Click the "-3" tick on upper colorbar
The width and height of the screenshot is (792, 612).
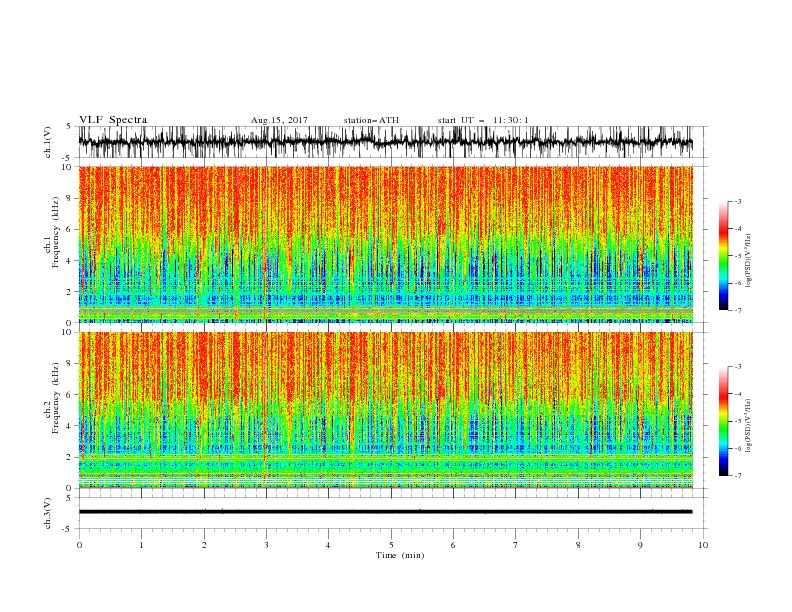[738, 201]
